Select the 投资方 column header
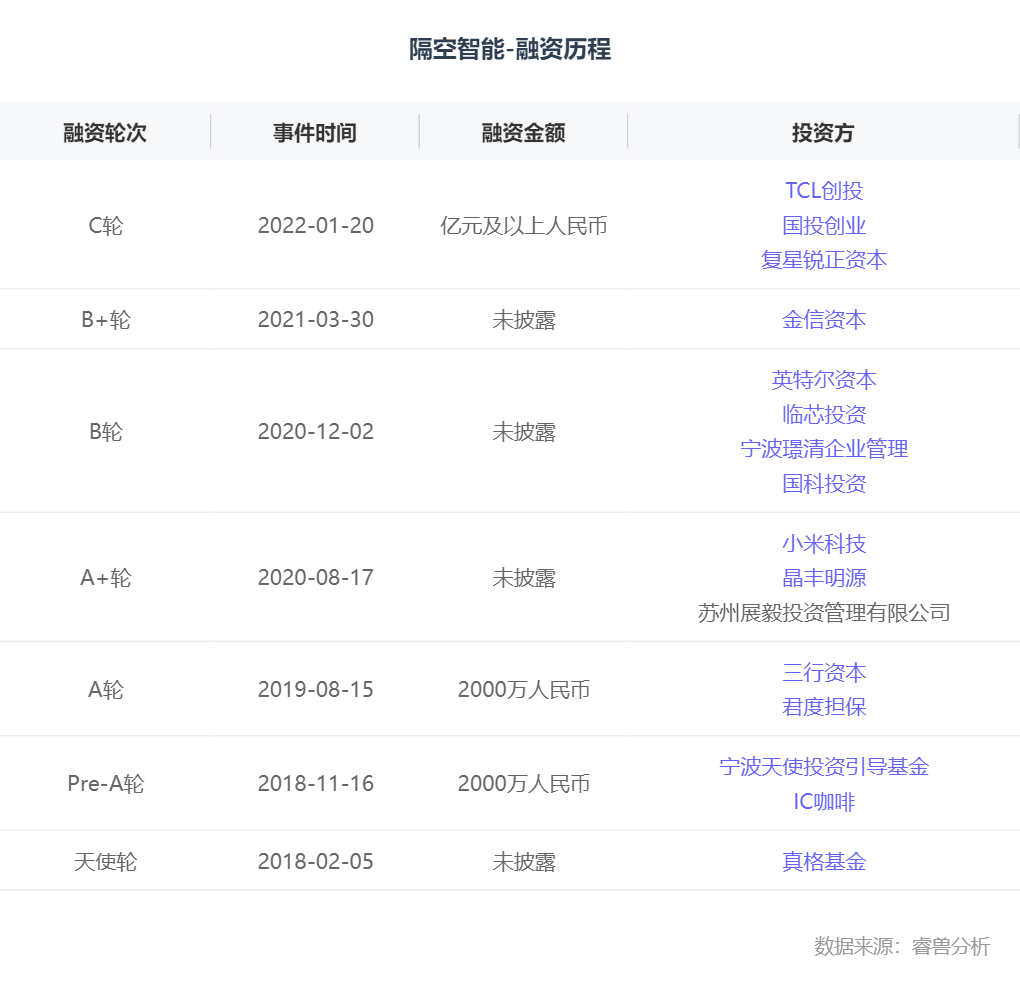The width and height of the screenshot is (1020, 1000). [x=823, y=133]
